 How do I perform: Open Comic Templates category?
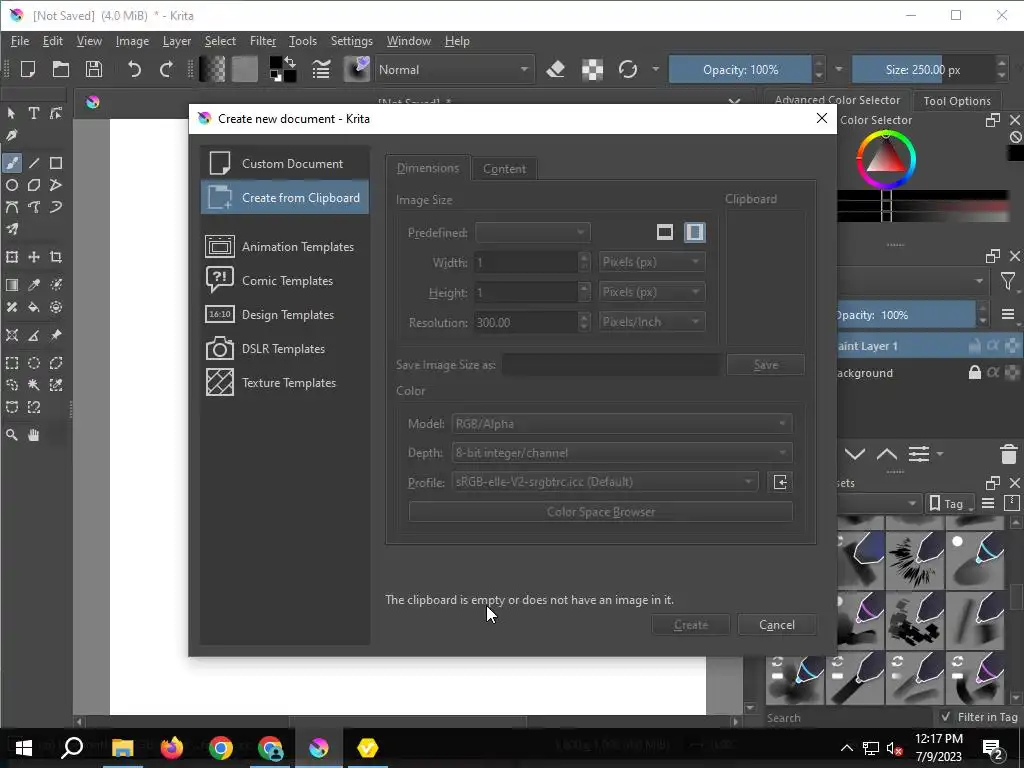pyautogui.click(x=285, y=281)
